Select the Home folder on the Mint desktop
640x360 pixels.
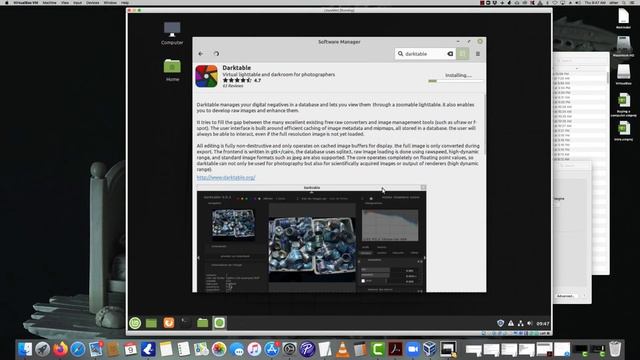click(x=172, y=70)
